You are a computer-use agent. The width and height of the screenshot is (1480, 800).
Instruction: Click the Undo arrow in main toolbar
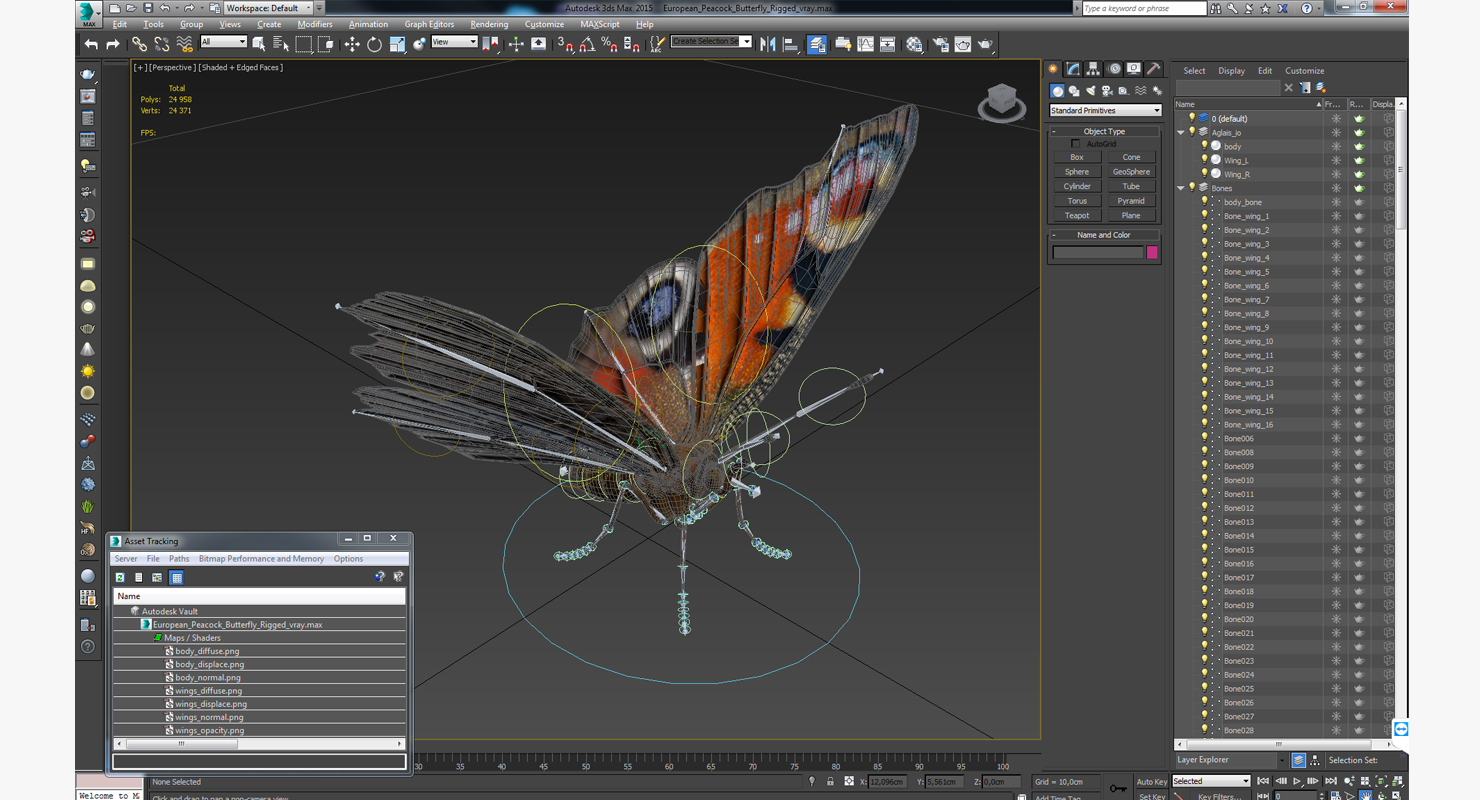91,44
